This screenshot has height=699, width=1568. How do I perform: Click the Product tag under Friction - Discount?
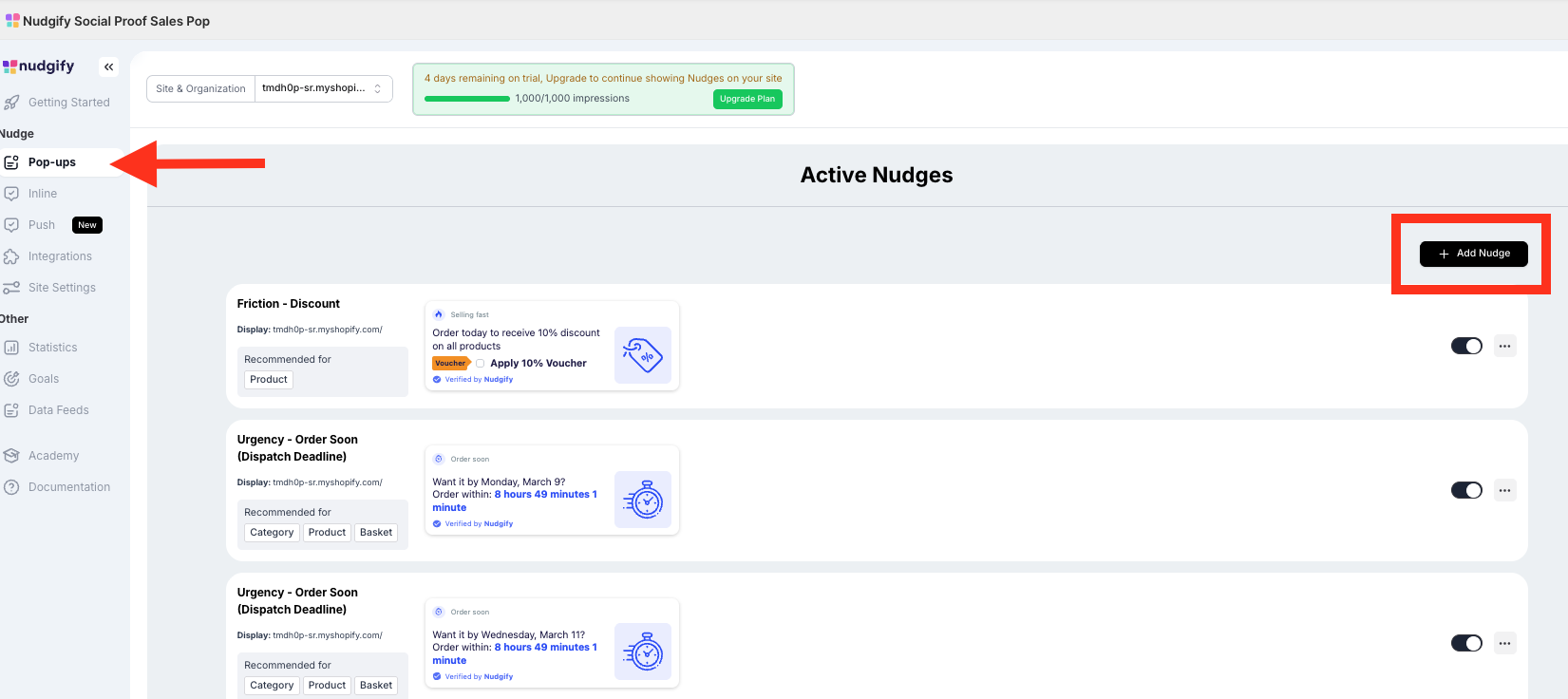pyautogui.click(x=269, y=380)
